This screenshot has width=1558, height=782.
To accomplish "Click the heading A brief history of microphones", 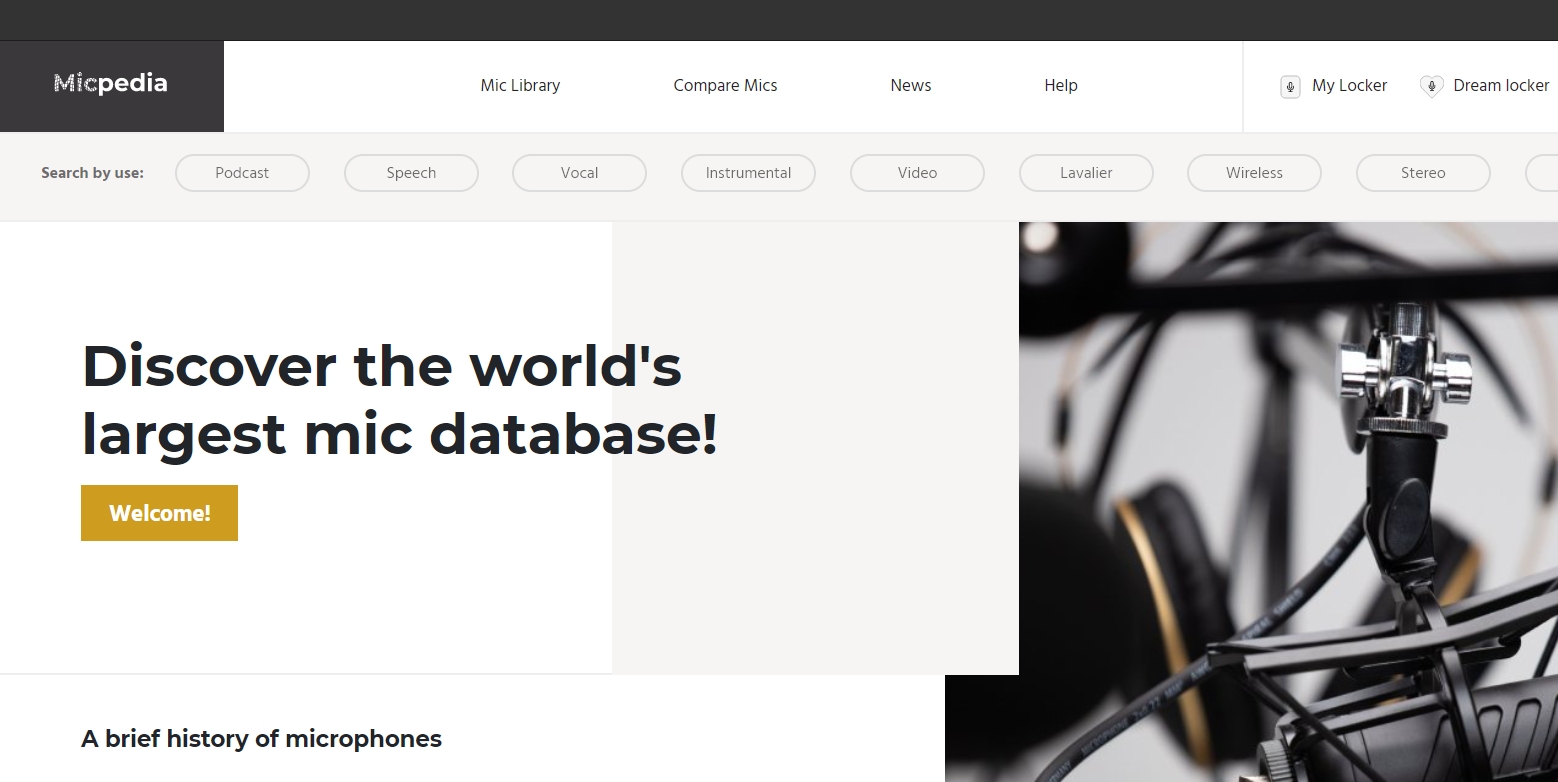I will [x=261, y=738].
